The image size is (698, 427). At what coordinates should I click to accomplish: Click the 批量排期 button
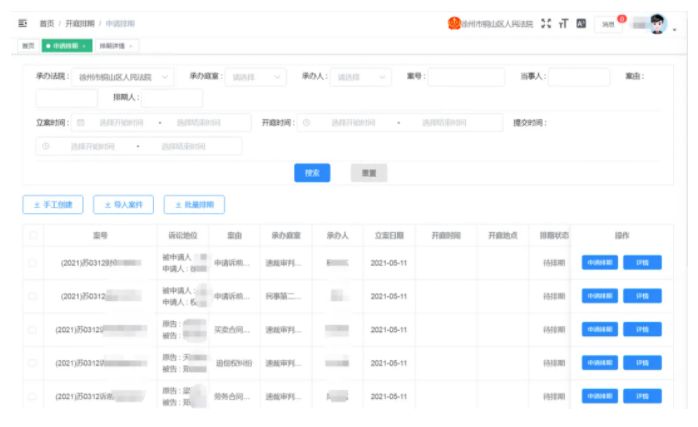tap(194, 205)
